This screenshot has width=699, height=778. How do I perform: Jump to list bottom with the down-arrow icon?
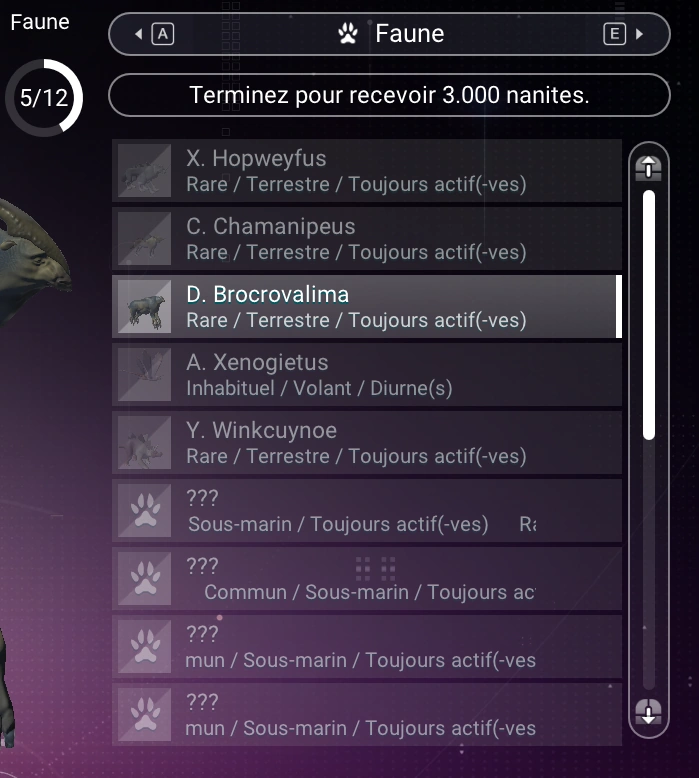coord(648,712)
